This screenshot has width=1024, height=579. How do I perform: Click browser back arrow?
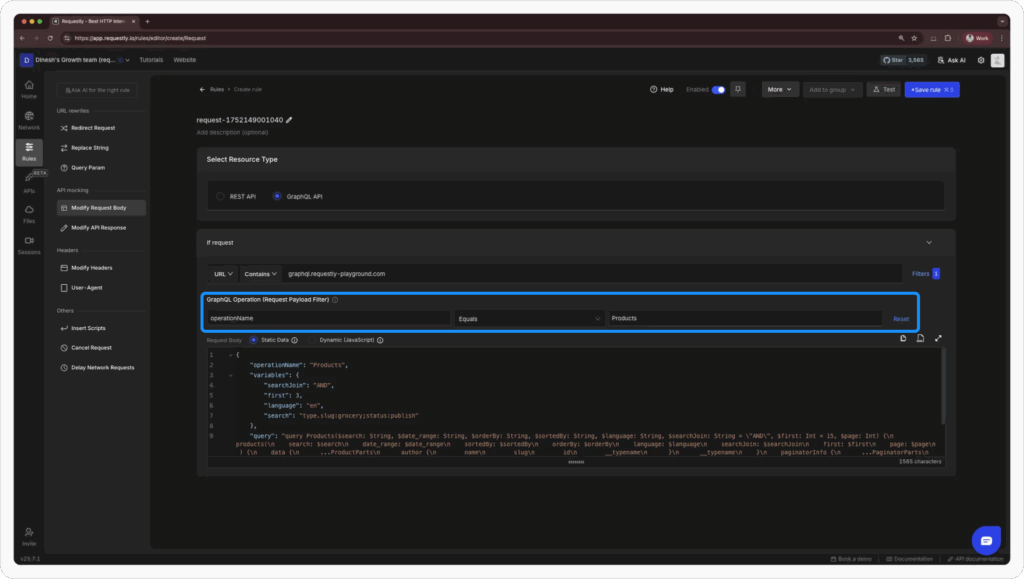pos(22,38)
